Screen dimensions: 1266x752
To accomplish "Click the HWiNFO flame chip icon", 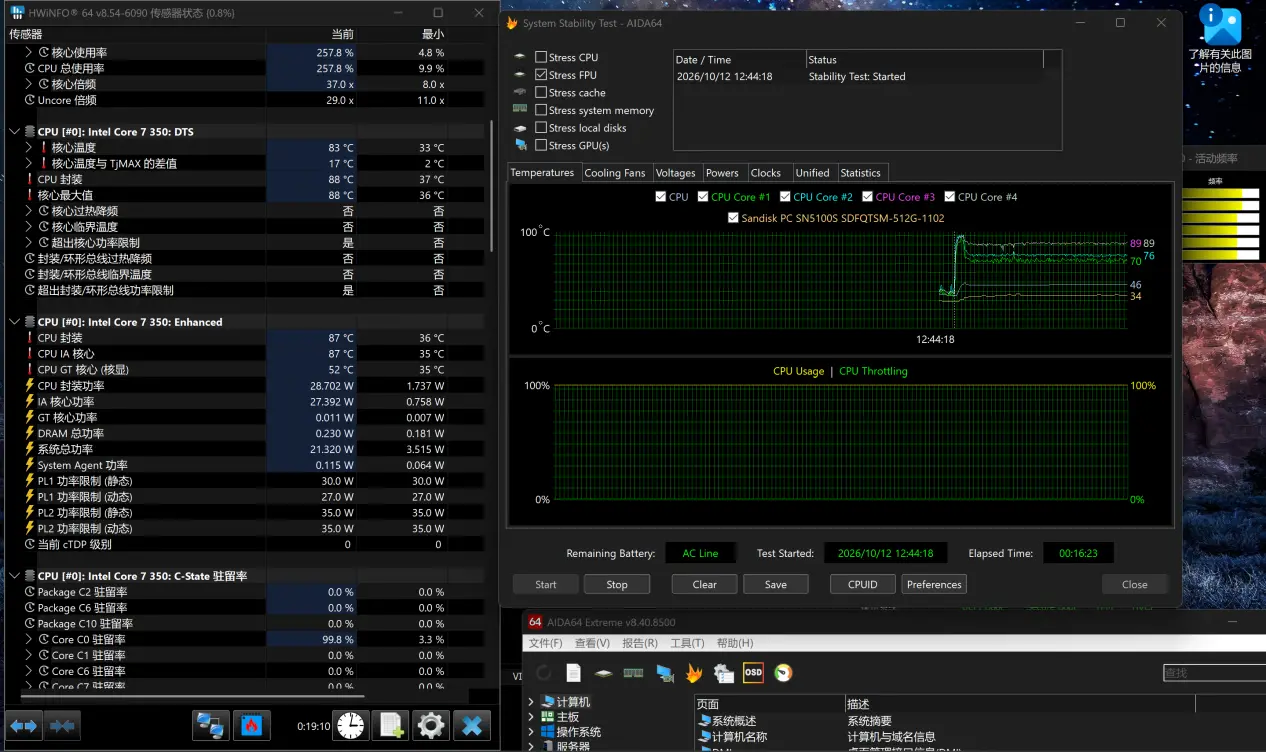I will 251,725.
